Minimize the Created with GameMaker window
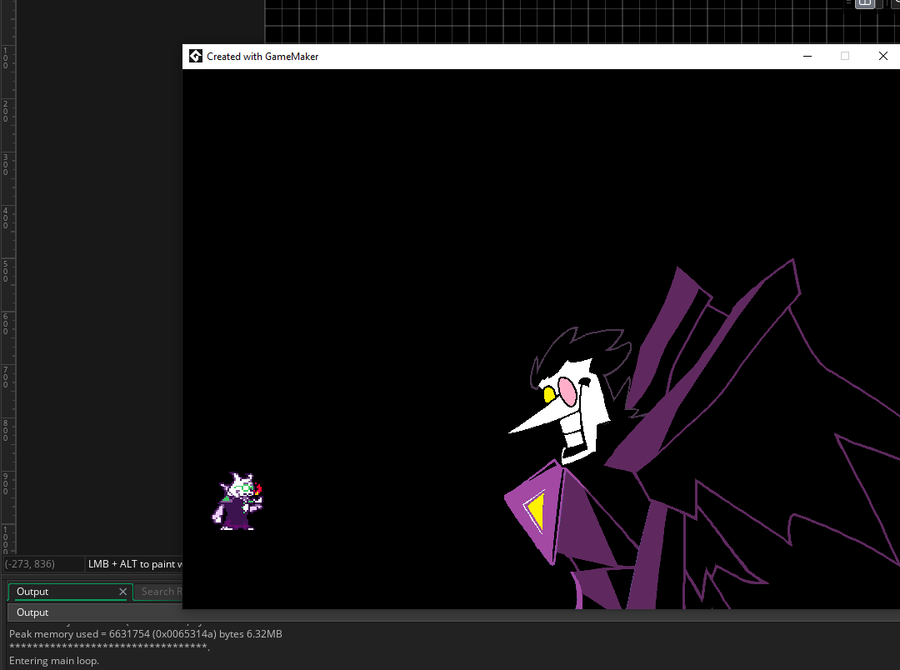Image resolution: width=900 pixels, height=670 pixels. [807, 56]
